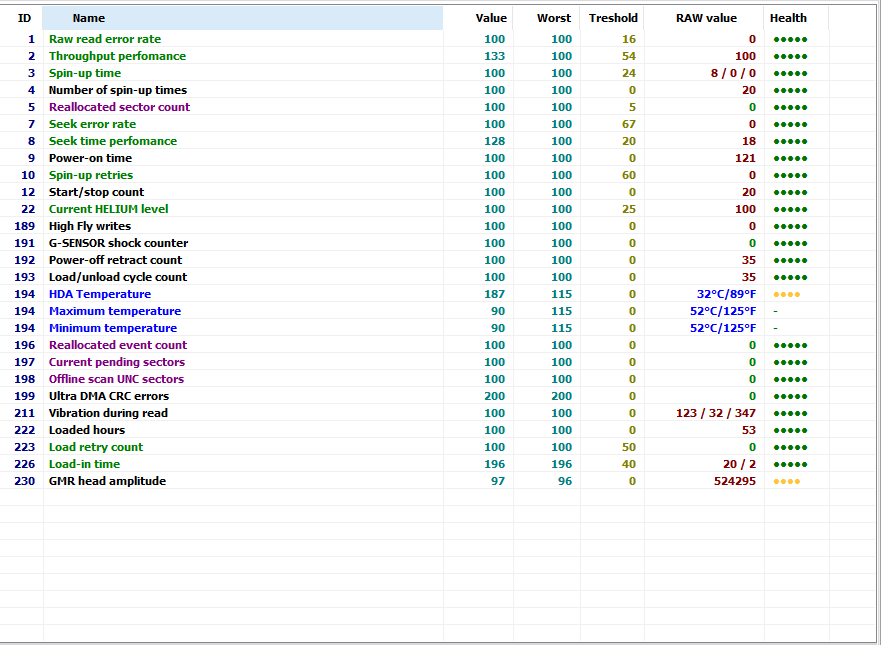Click the Power-on time attribute
This screenshot has width=881, height=645.
(90, 158)
